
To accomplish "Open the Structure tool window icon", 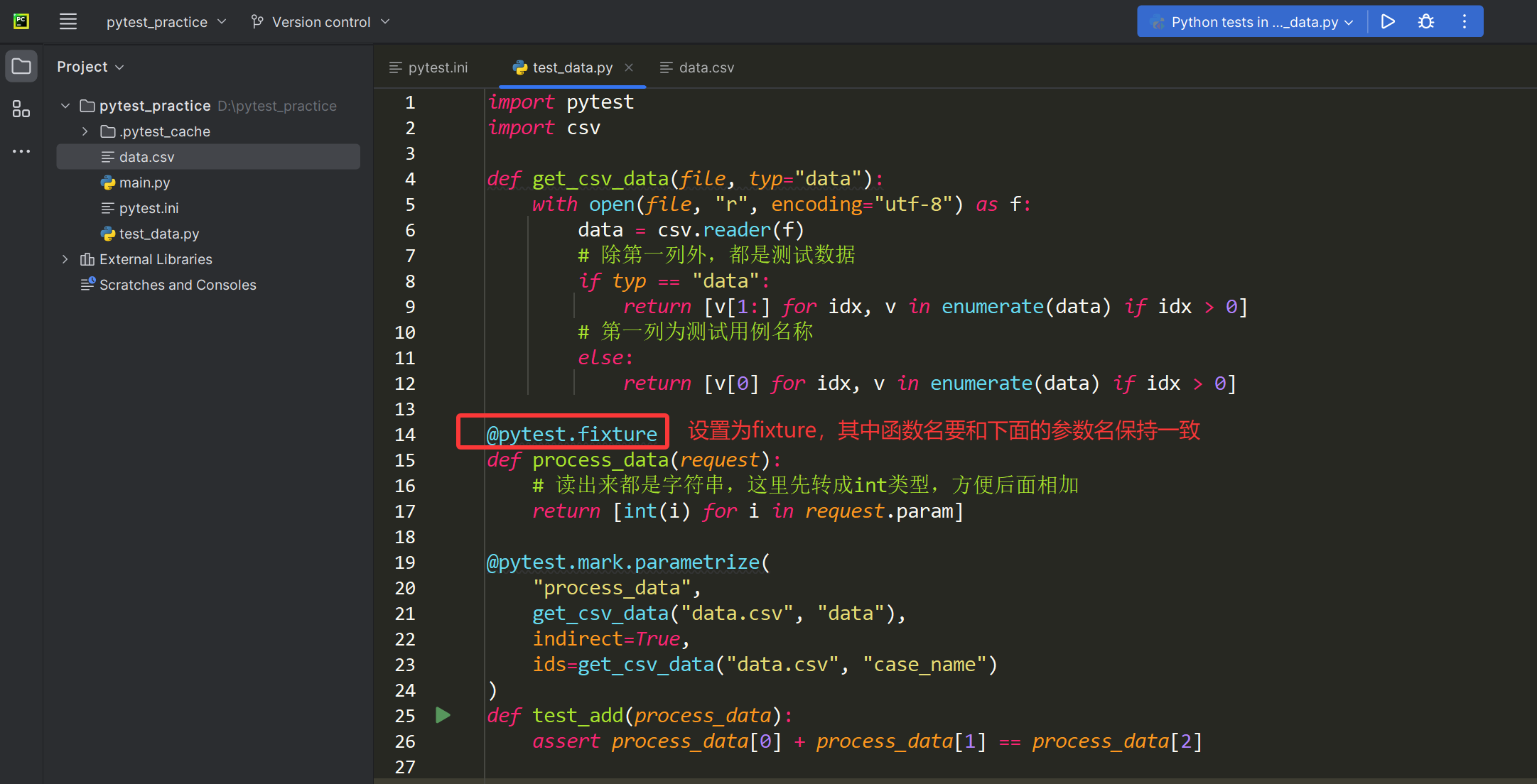I will (x=21, y=109).
